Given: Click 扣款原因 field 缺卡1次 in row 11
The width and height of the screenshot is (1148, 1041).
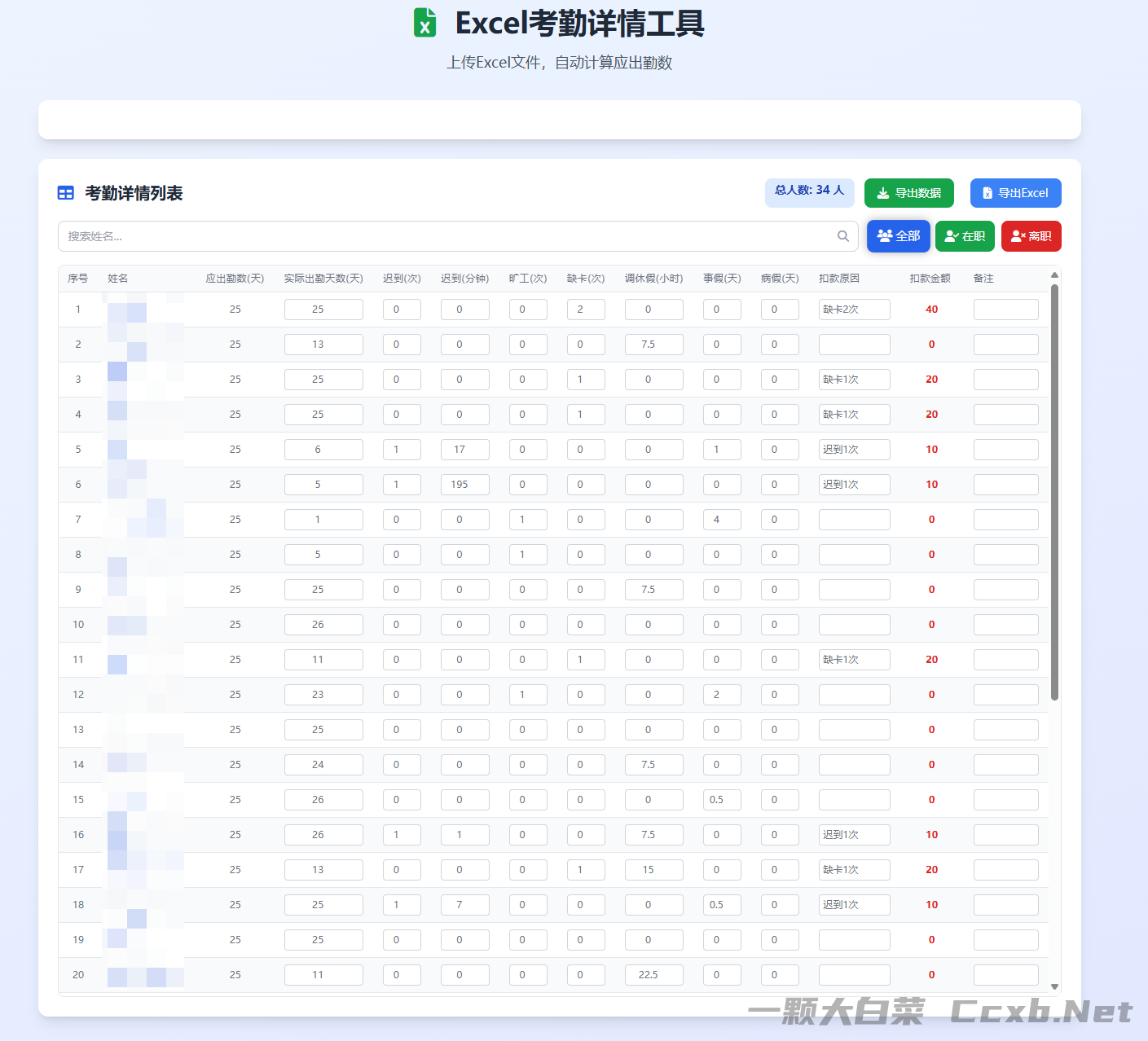Looking at the screenshot, I should click(855, 660).
